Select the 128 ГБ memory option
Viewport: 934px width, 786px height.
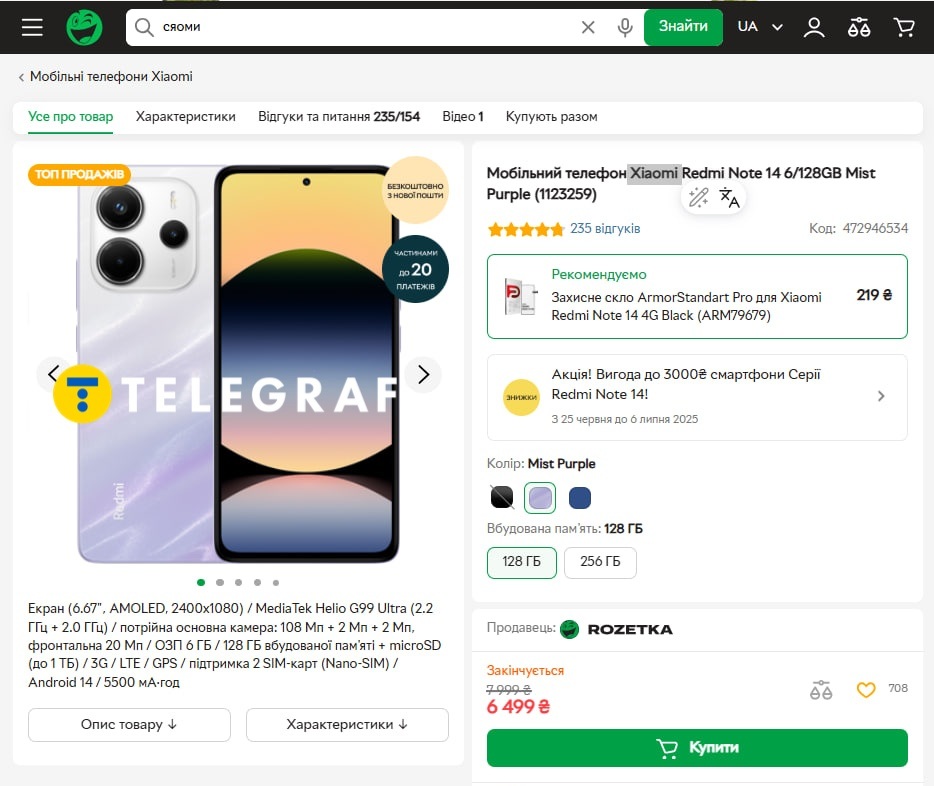tap(521, 561)
